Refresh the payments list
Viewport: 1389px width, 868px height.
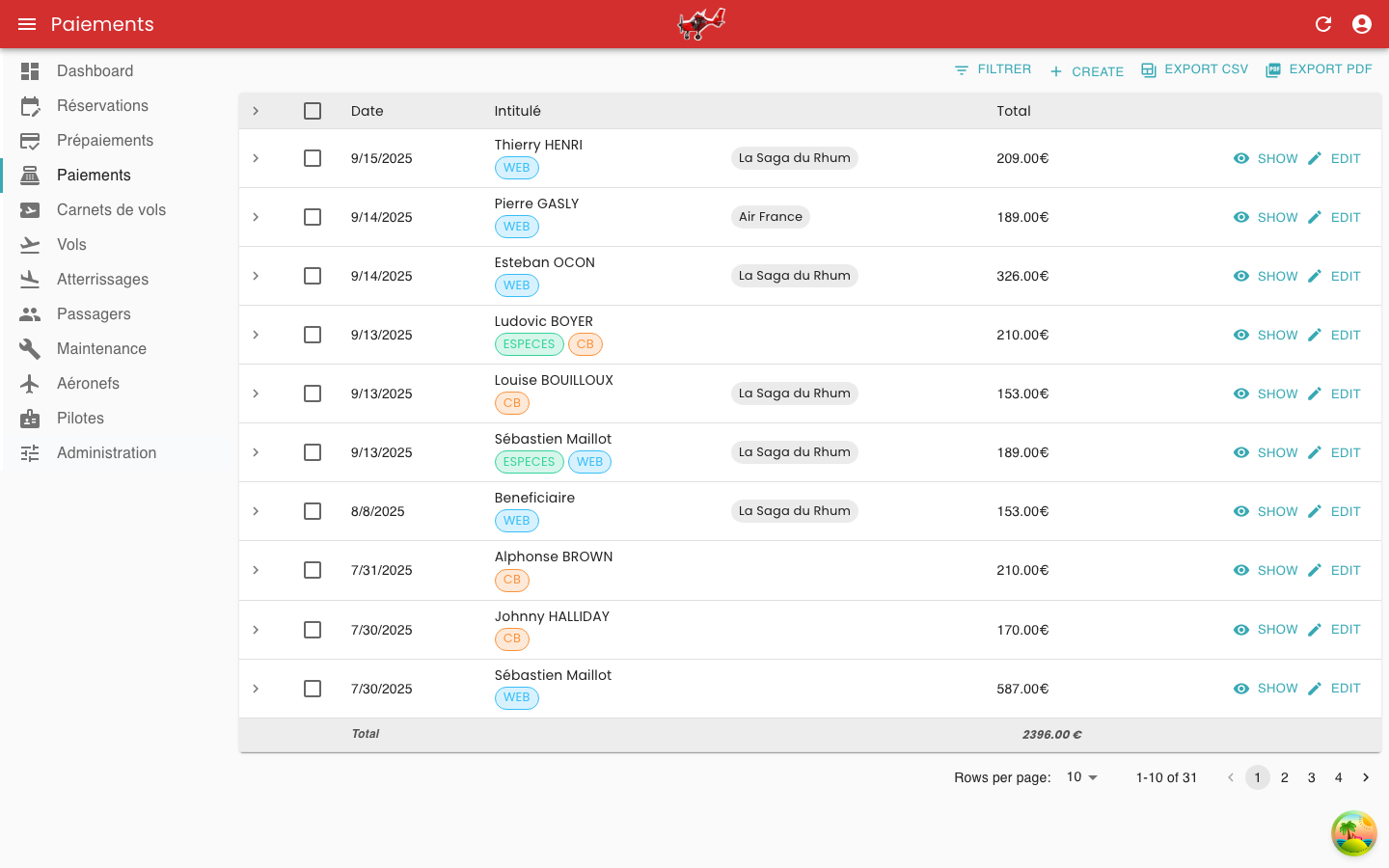tap(1323, 24)
